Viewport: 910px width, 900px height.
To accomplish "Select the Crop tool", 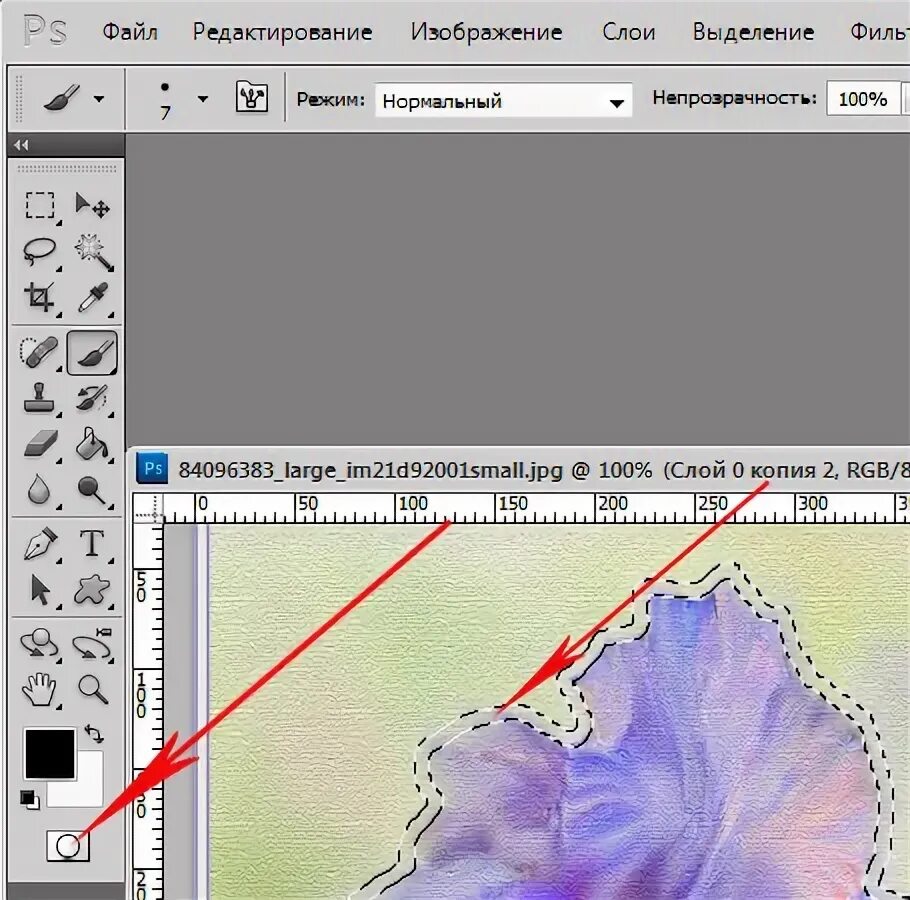I will (39, 297).
